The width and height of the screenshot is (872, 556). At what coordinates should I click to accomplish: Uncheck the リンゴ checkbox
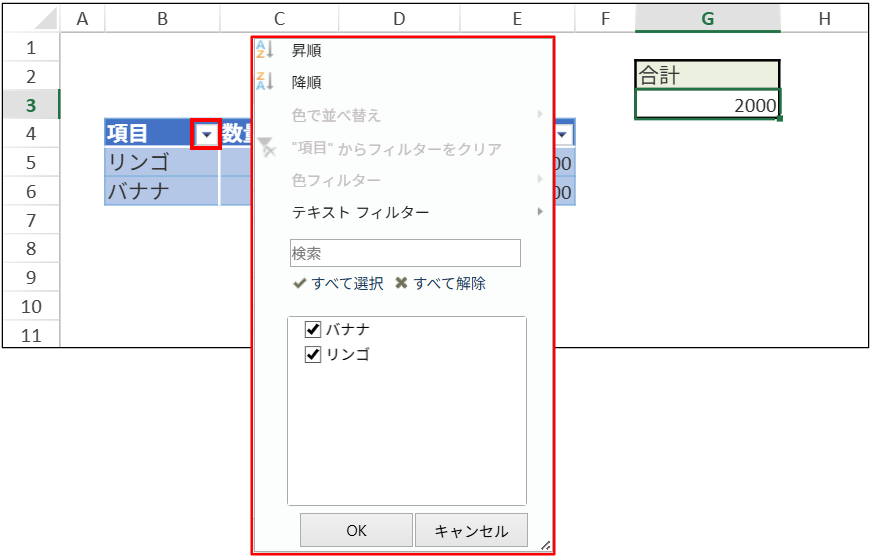point(313,354)
